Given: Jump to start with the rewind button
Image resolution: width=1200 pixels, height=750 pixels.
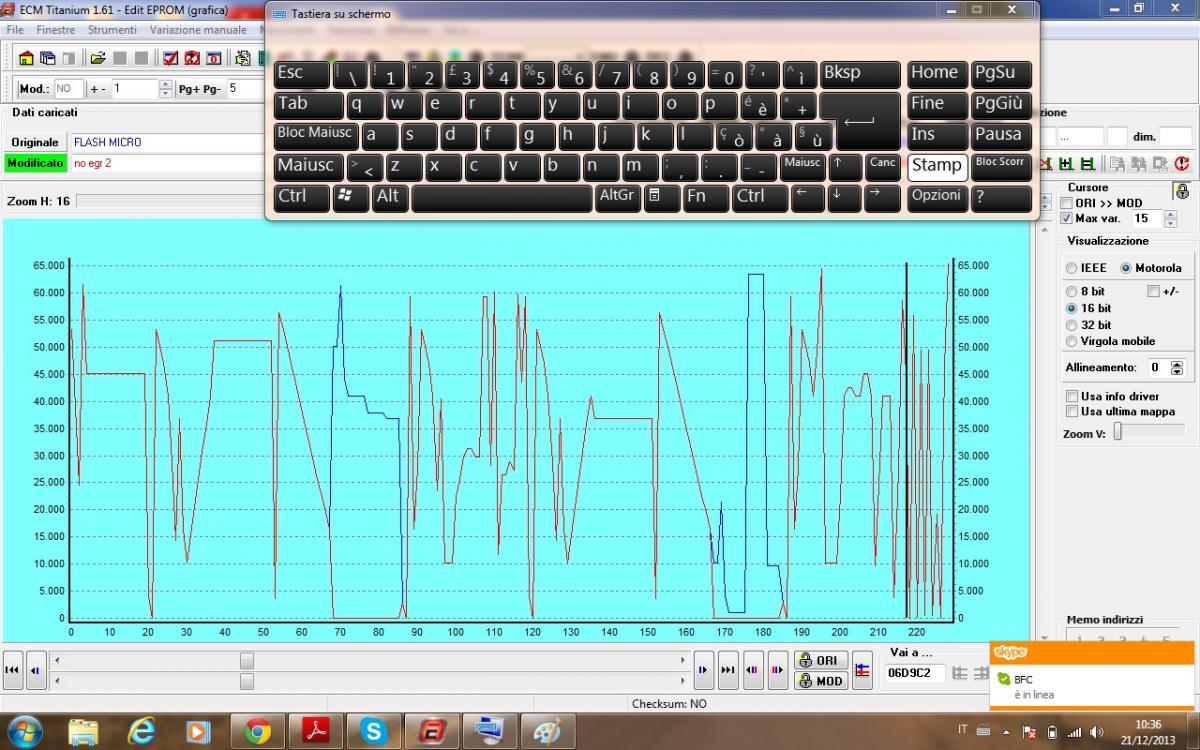Looking at the screenshot, I should [x=13, y=670].
